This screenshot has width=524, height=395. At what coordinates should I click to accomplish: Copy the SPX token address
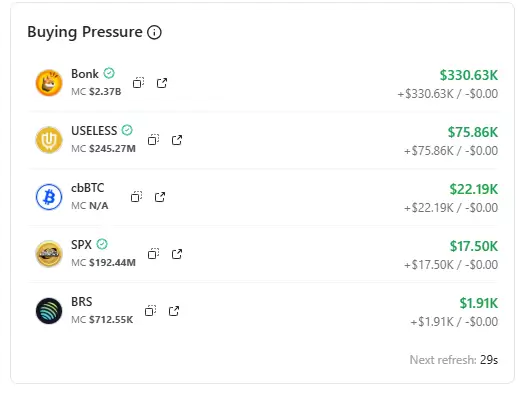click(x=153, y=254)
